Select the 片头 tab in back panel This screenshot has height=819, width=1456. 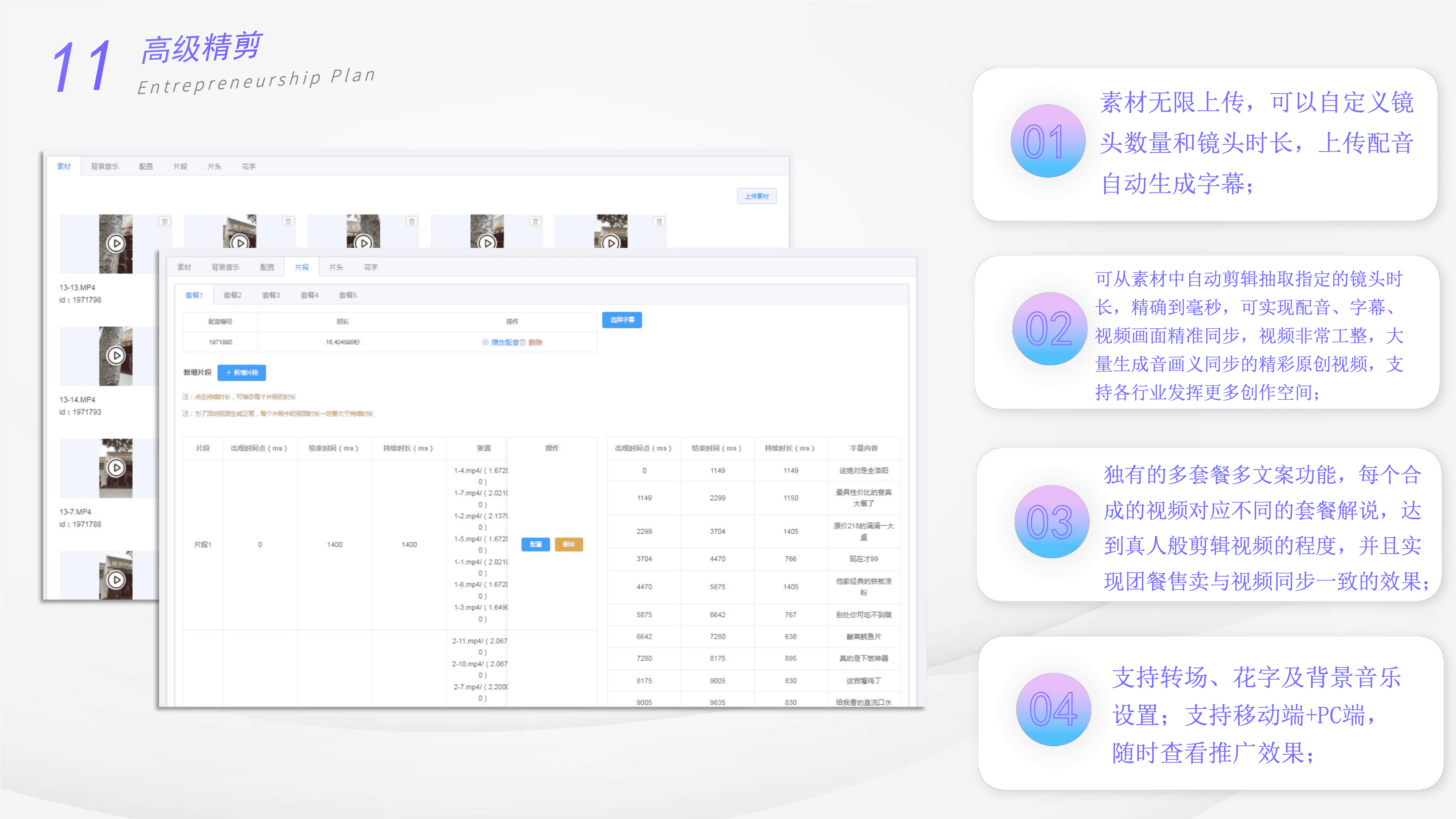pyautogui.click(x=214, y=167)
